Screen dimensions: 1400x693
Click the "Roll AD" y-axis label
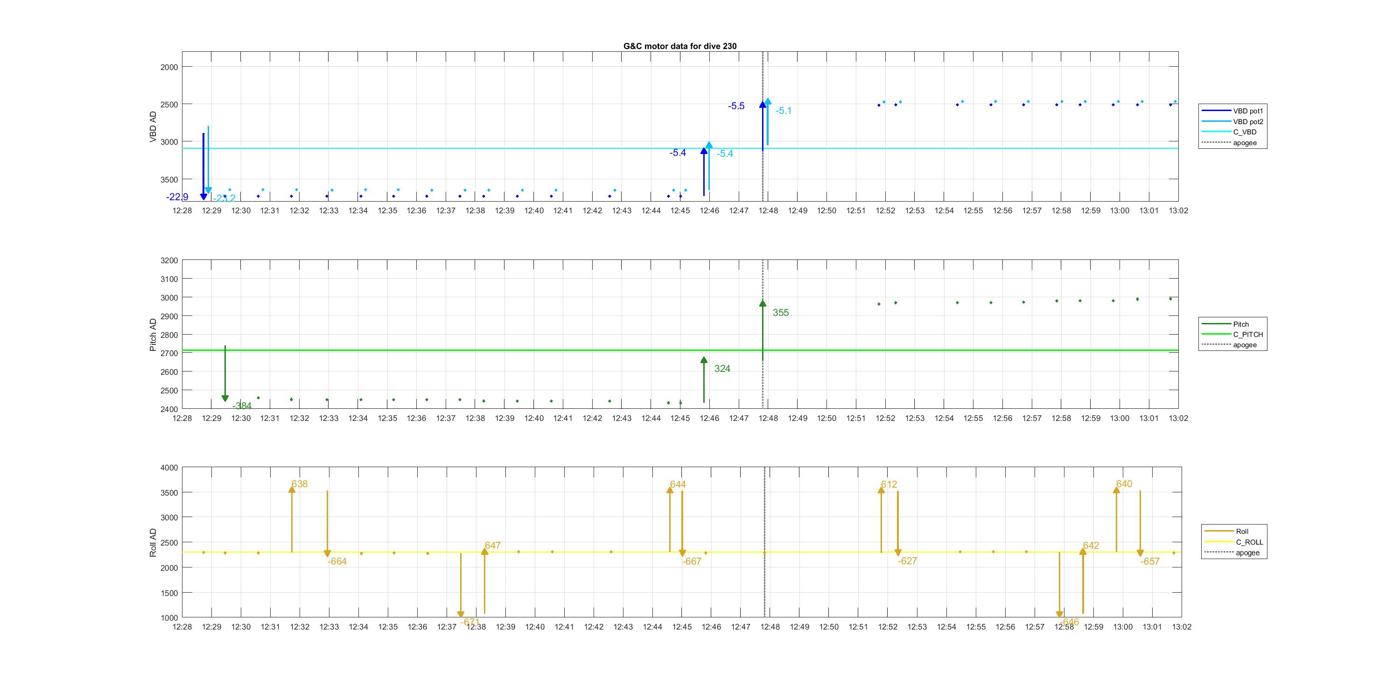point(153,542)
